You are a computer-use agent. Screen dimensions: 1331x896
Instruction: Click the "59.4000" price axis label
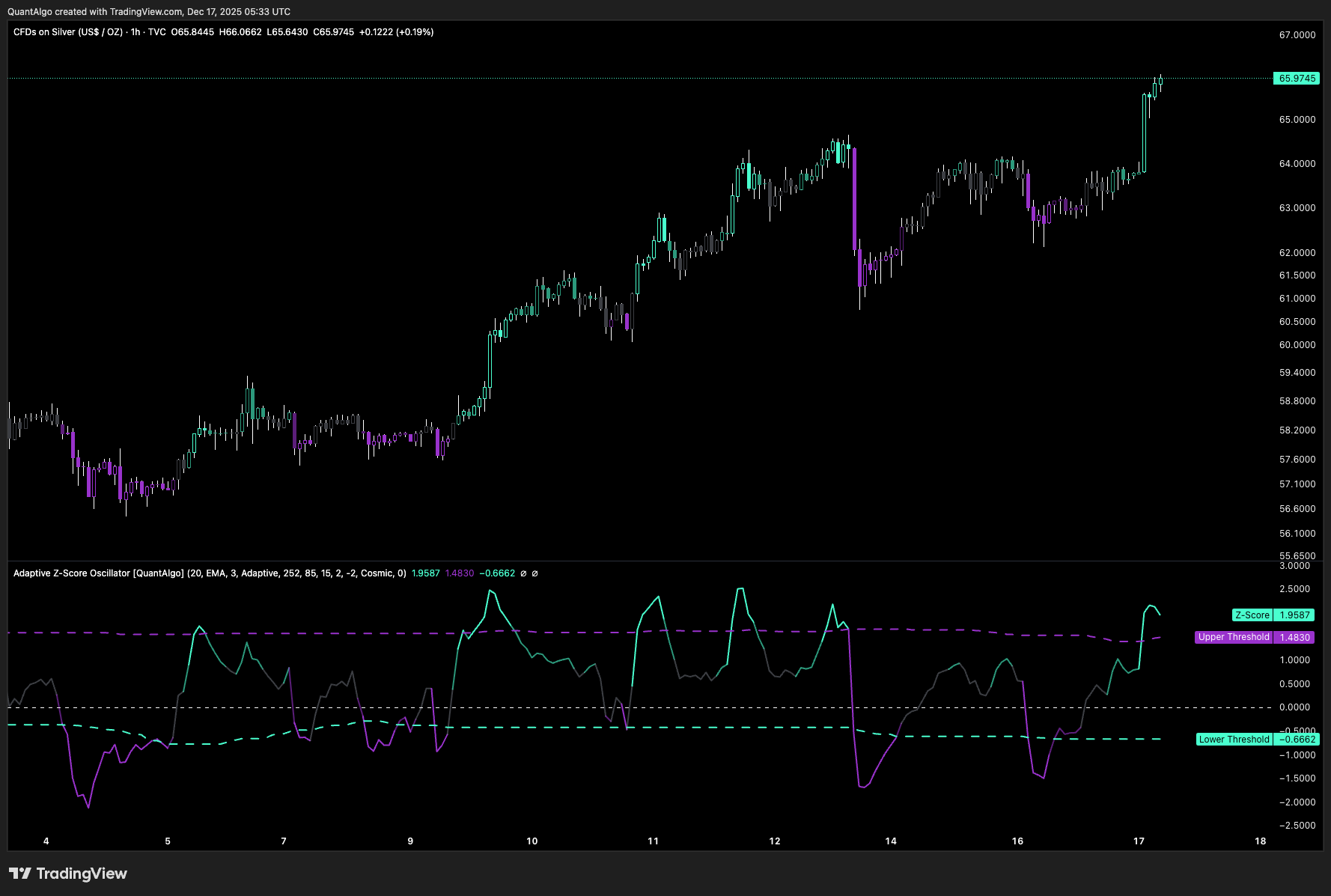(1297, 373)
